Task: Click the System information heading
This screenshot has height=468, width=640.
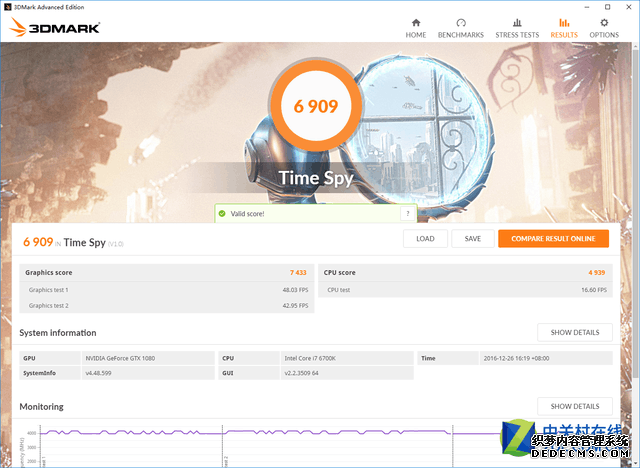Action: 58,333
